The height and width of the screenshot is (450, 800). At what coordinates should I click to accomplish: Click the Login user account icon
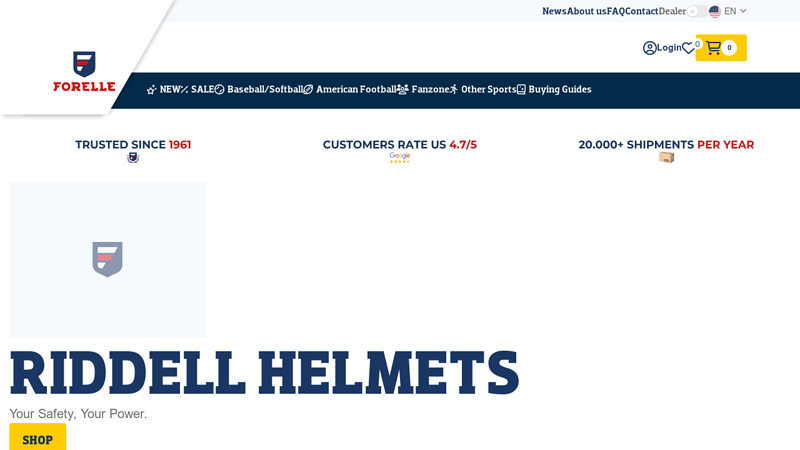point(650,48)
